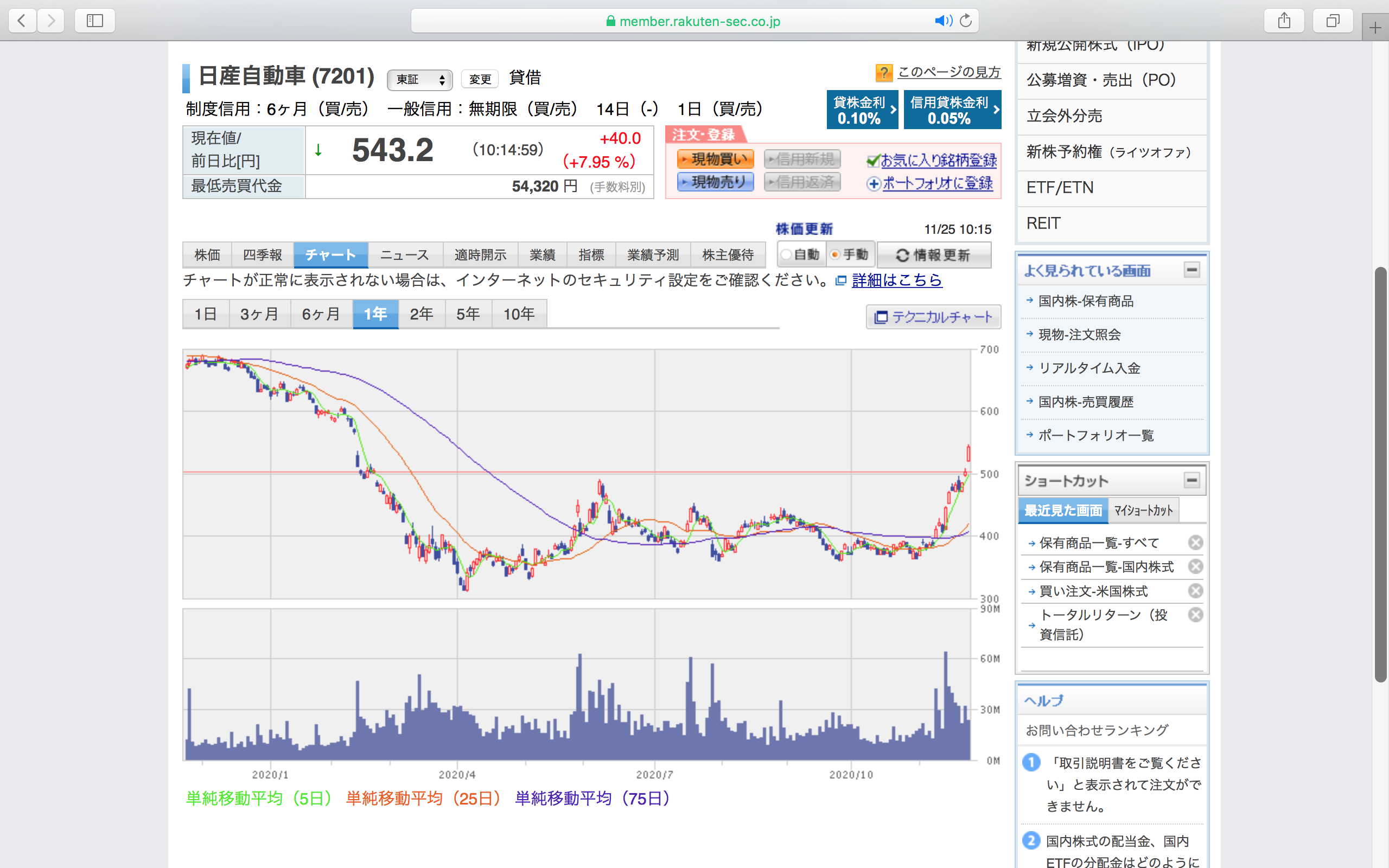Remove 保有商品一覧-国内株式 with its X icon
1389x868 pixels.
pos(1196,566)
